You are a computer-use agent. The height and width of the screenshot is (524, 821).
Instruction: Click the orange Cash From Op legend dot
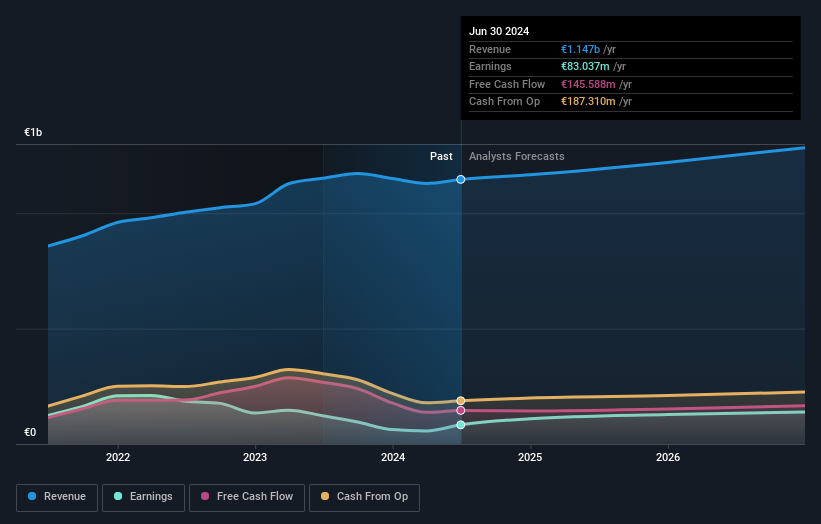[x=325, y=496]
